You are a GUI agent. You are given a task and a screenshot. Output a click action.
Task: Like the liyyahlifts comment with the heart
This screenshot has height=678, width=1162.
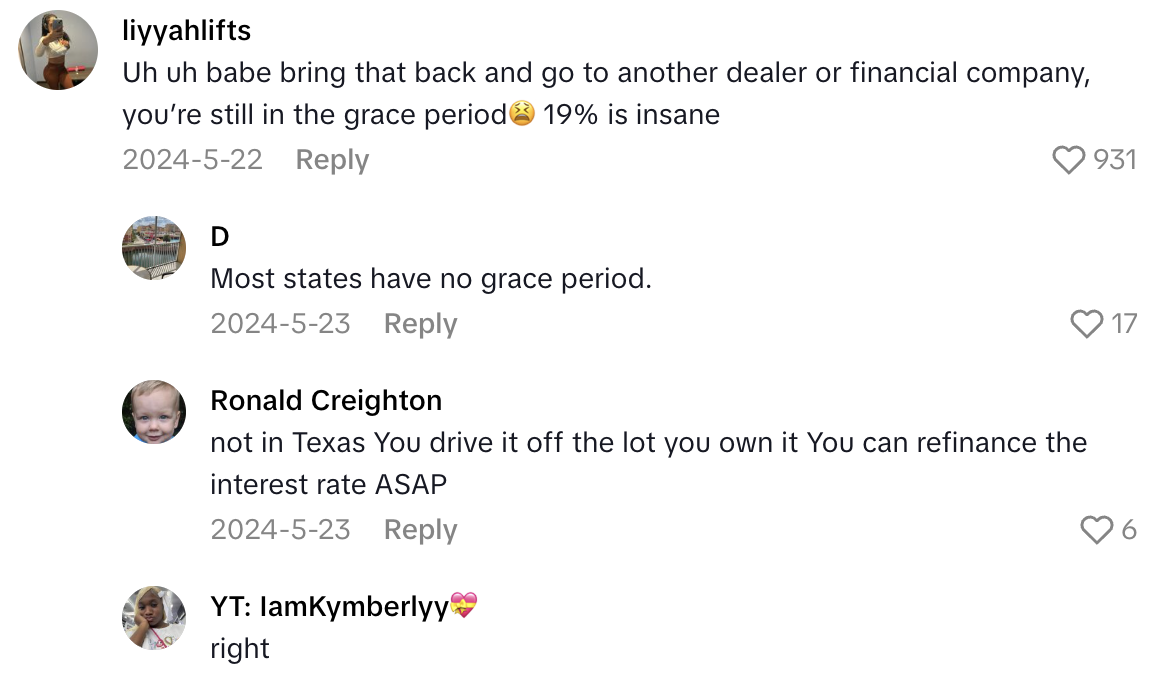coord(1069,160)
